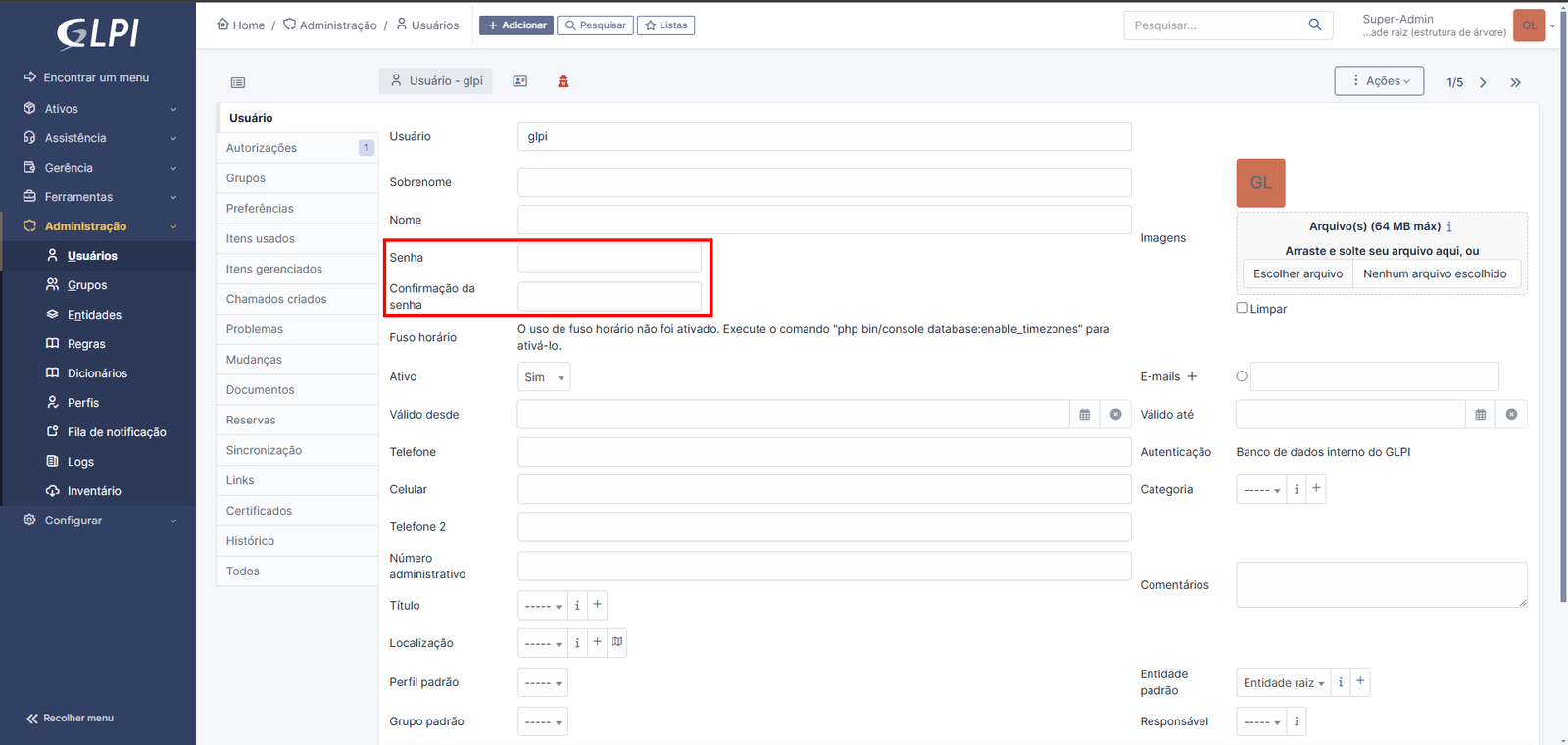1568x745 pixels.
Task: Open the Ações dropdown menu
Action: tap(1379, 81)
